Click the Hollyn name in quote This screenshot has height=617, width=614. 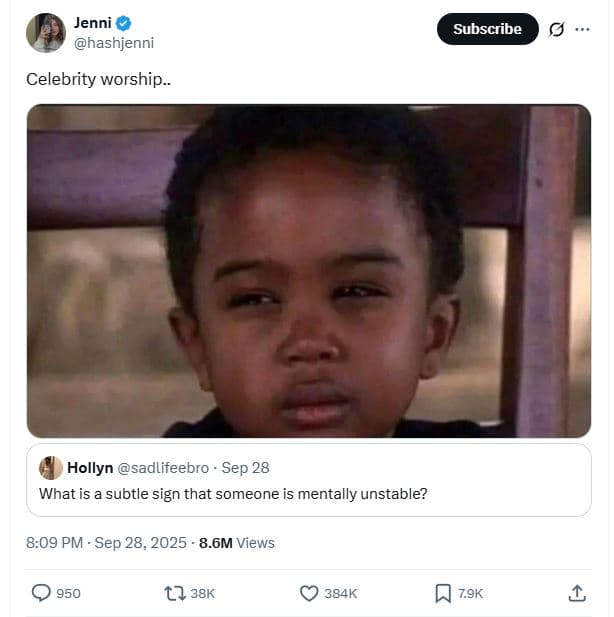[90, 468]
